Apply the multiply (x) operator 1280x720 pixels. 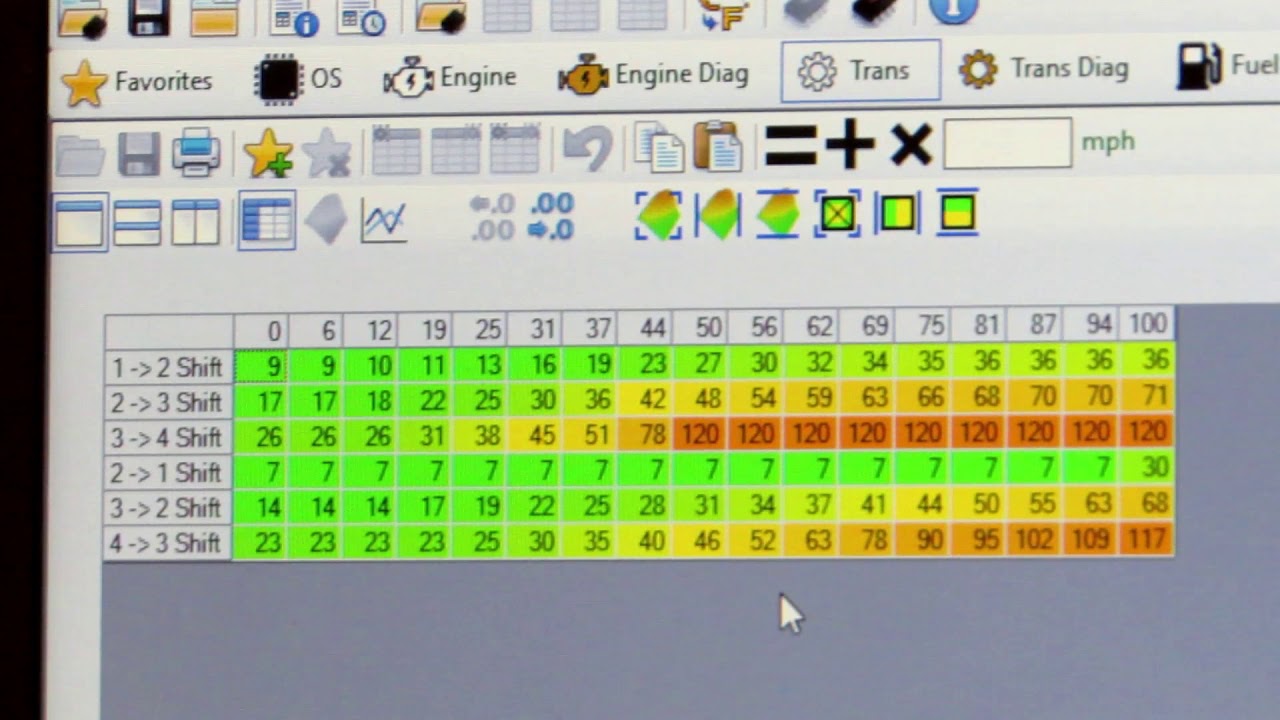coord(911,144)
